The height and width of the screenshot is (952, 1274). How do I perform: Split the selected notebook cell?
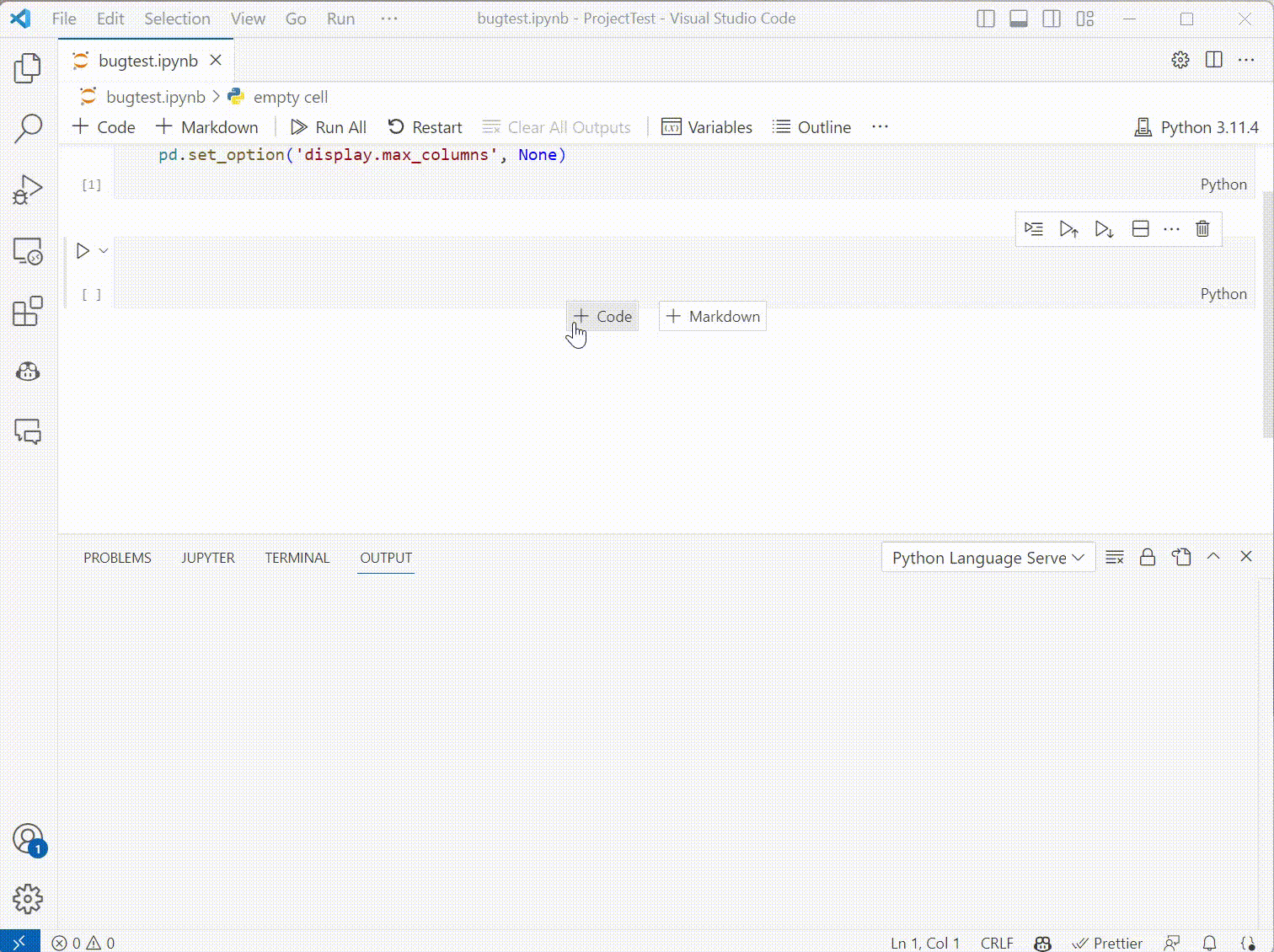(x=1140, y=228)
